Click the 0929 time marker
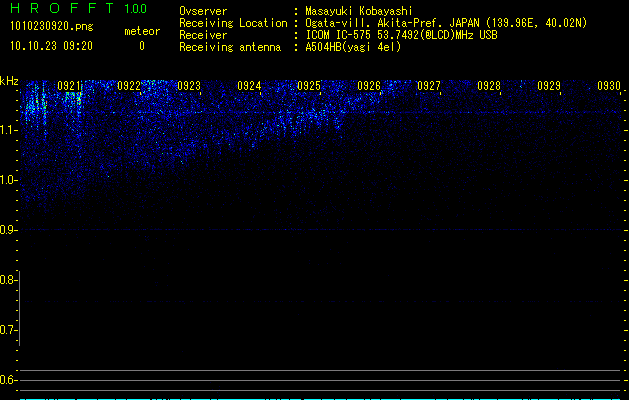Viewport: 629px width, 400px height. [x=549, y=86]
